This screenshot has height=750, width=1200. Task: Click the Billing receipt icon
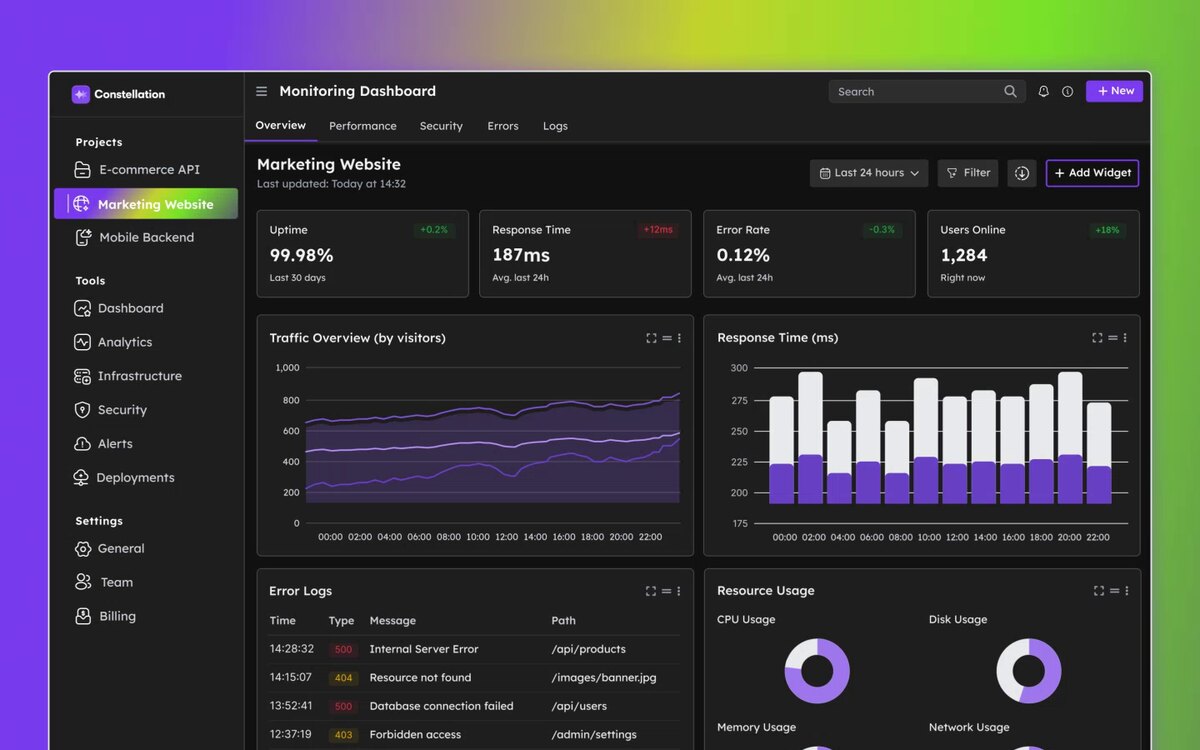click(x=83, y=616)
